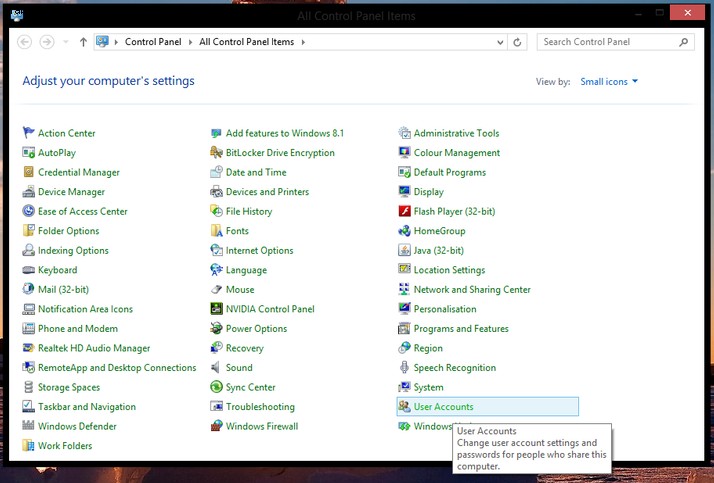The image size is (714, 483).
Task: Open the Date and Time clock icon
Action: tap(216, 172)
